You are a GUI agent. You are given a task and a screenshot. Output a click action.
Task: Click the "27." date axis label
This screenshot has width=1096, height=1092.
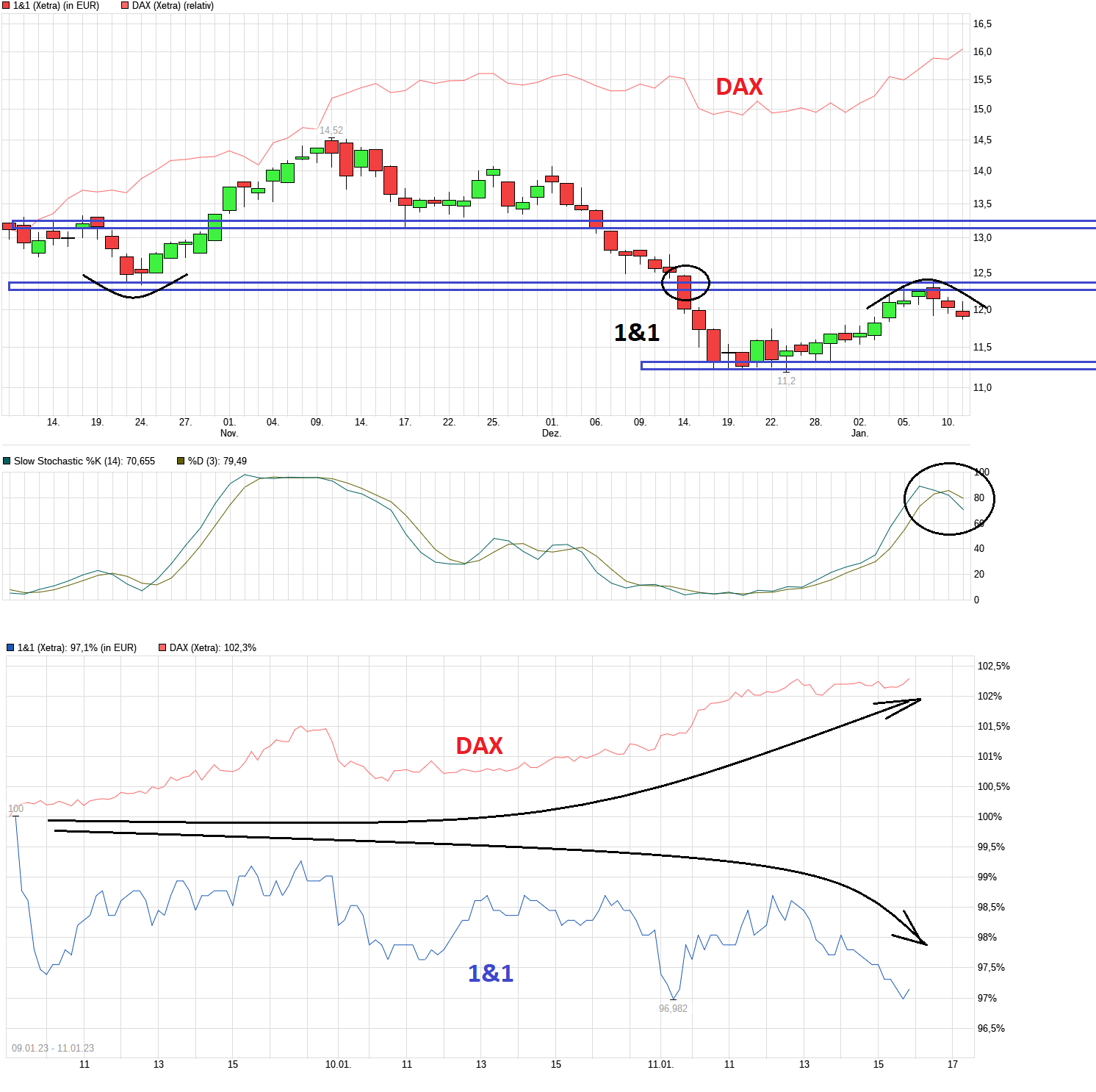pyautogui.click(x=185, y=423)
